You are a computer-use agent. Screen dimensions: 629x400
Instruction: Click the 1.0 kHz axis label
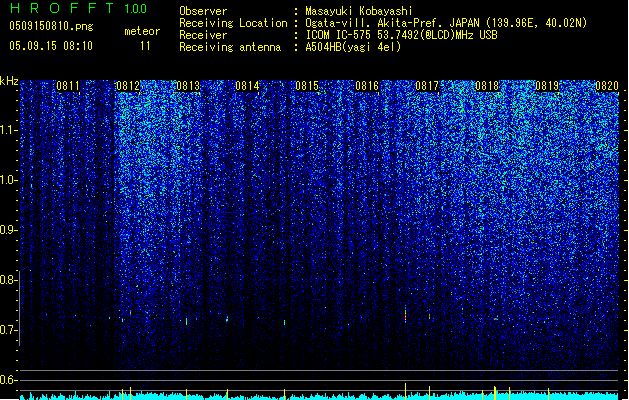(8, 180)
